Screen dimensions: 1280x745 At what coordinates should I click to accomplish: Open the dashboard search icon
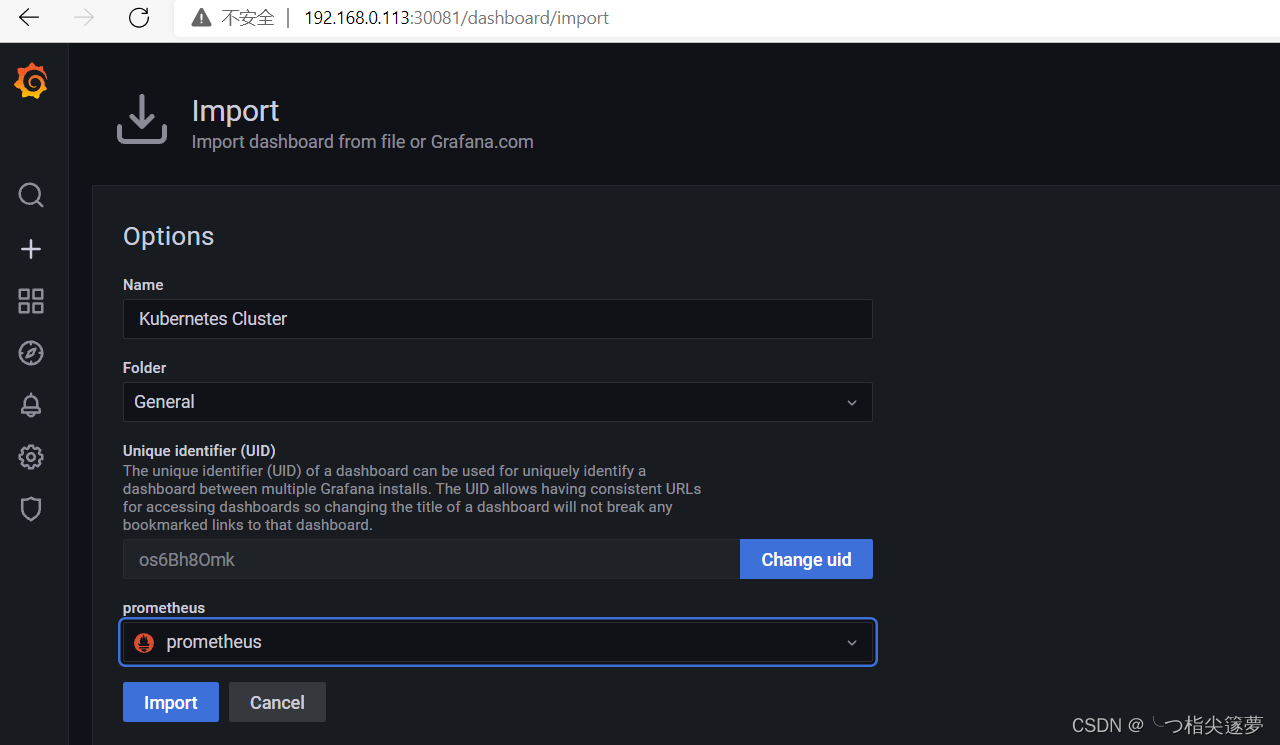tap(31, 195)
